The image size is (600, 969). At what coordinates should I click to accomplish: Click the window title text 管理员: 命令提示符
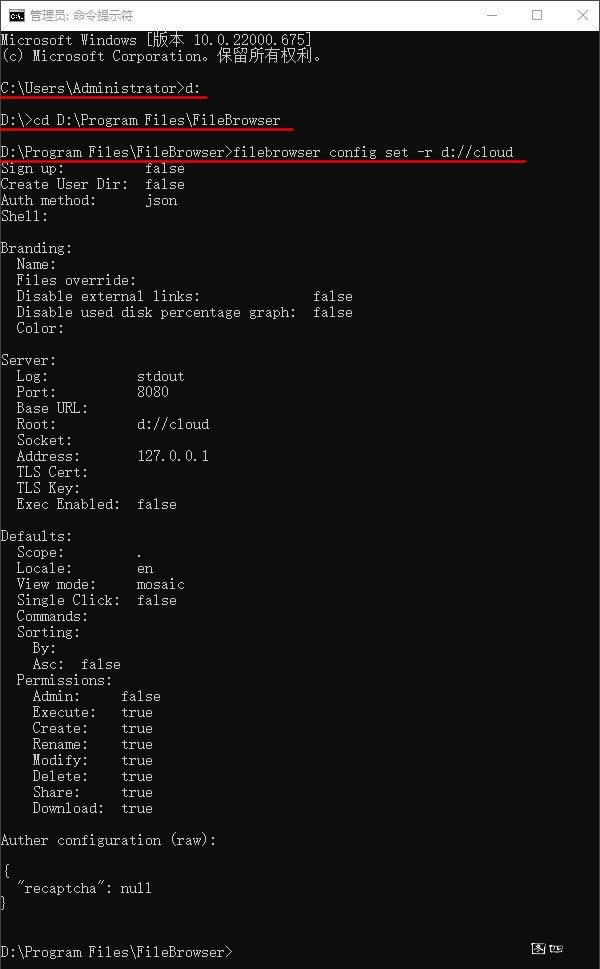82,15
